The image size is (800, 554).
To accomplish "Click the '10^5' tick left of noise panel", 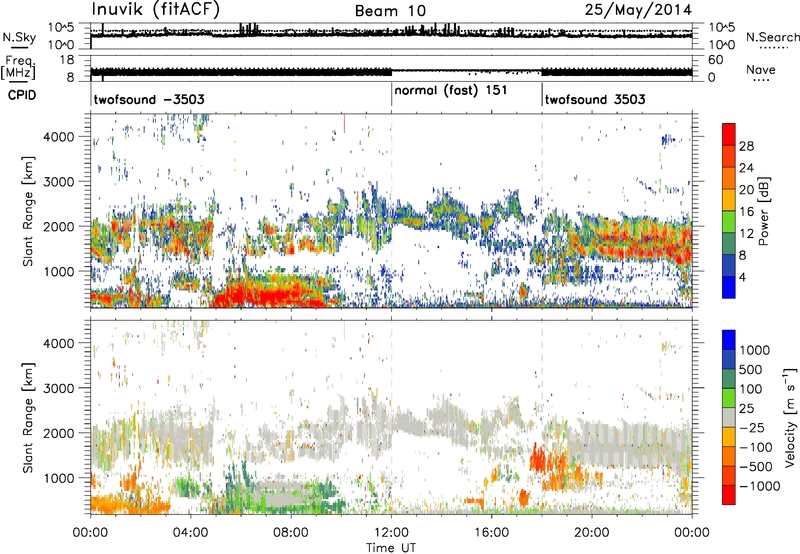I will pyautogui.click(x=61, y=27).
